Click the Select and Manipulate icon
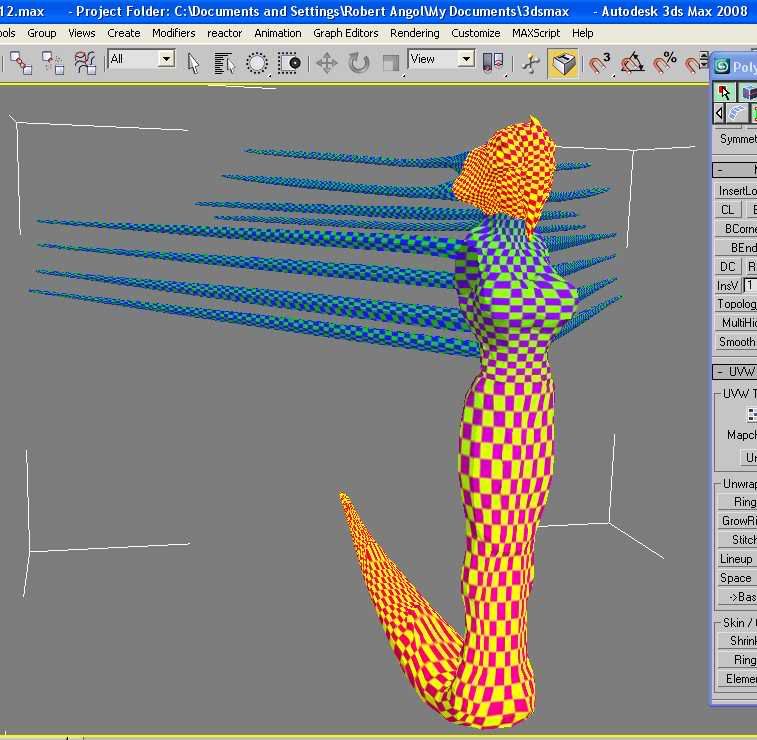This screenshot has height=740, width=757. [x=531, y=63]
